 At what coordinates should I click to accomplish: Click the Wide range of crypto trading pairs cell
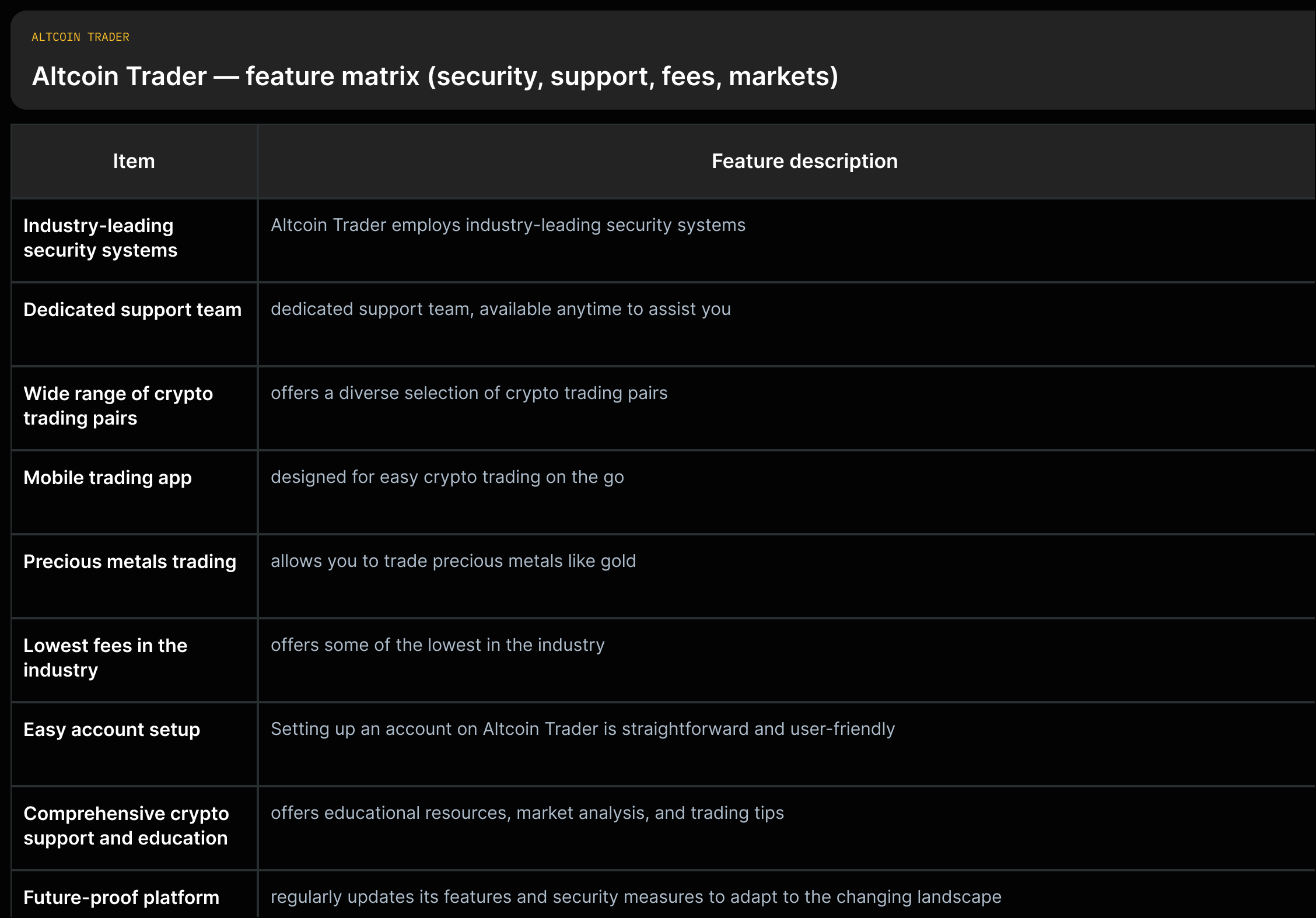pyautogui.click(x=134, y=409)
